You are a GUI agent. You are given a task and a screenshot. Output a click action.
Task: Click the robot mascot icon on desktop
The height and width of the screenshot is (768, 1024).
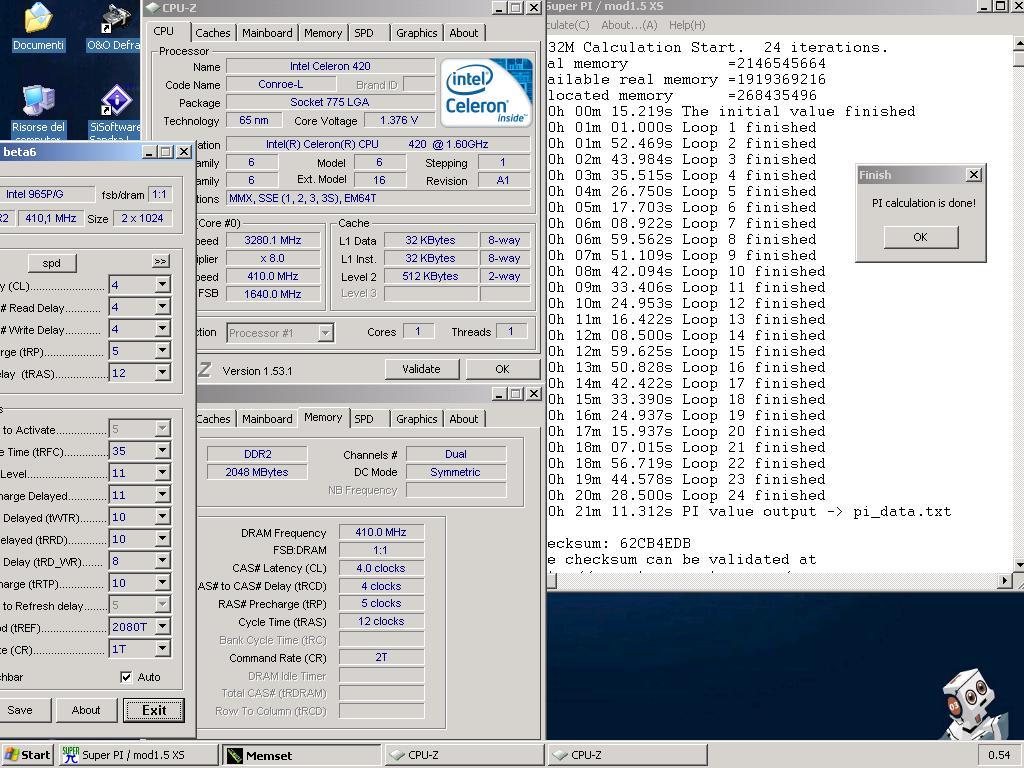click(974, 704)
